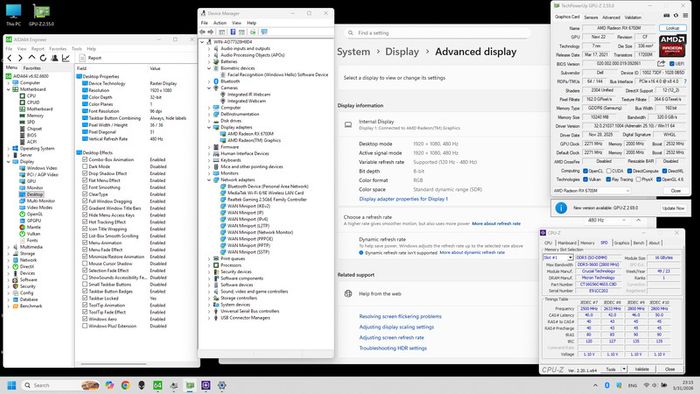Image resolution: width=700 pixels, height=394 pixels.
Task: Switch to Favorites tab in AIDA64
Action: coord(32,68)
